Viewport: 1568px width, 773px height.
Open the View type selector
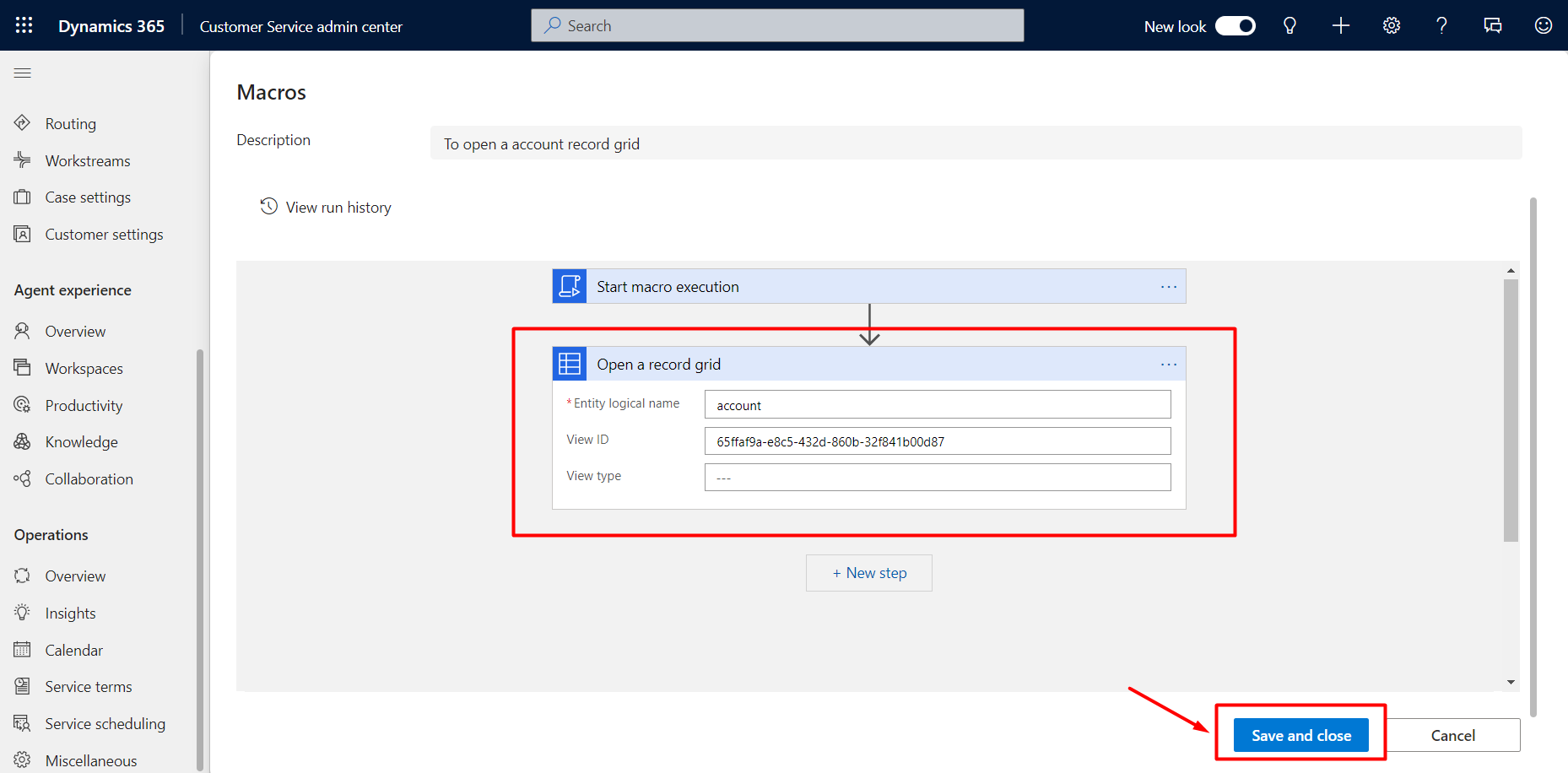(937, 477)
